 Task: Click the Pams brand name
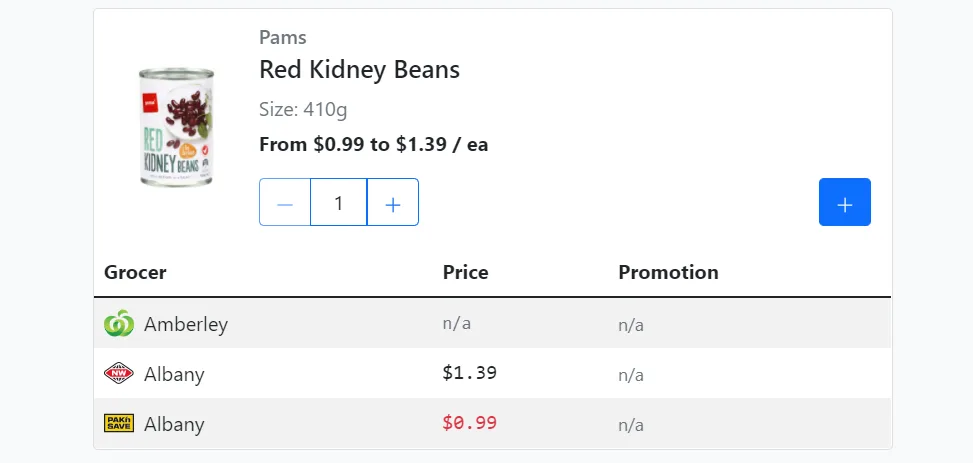pyautogui.click(x=283, y=38)
